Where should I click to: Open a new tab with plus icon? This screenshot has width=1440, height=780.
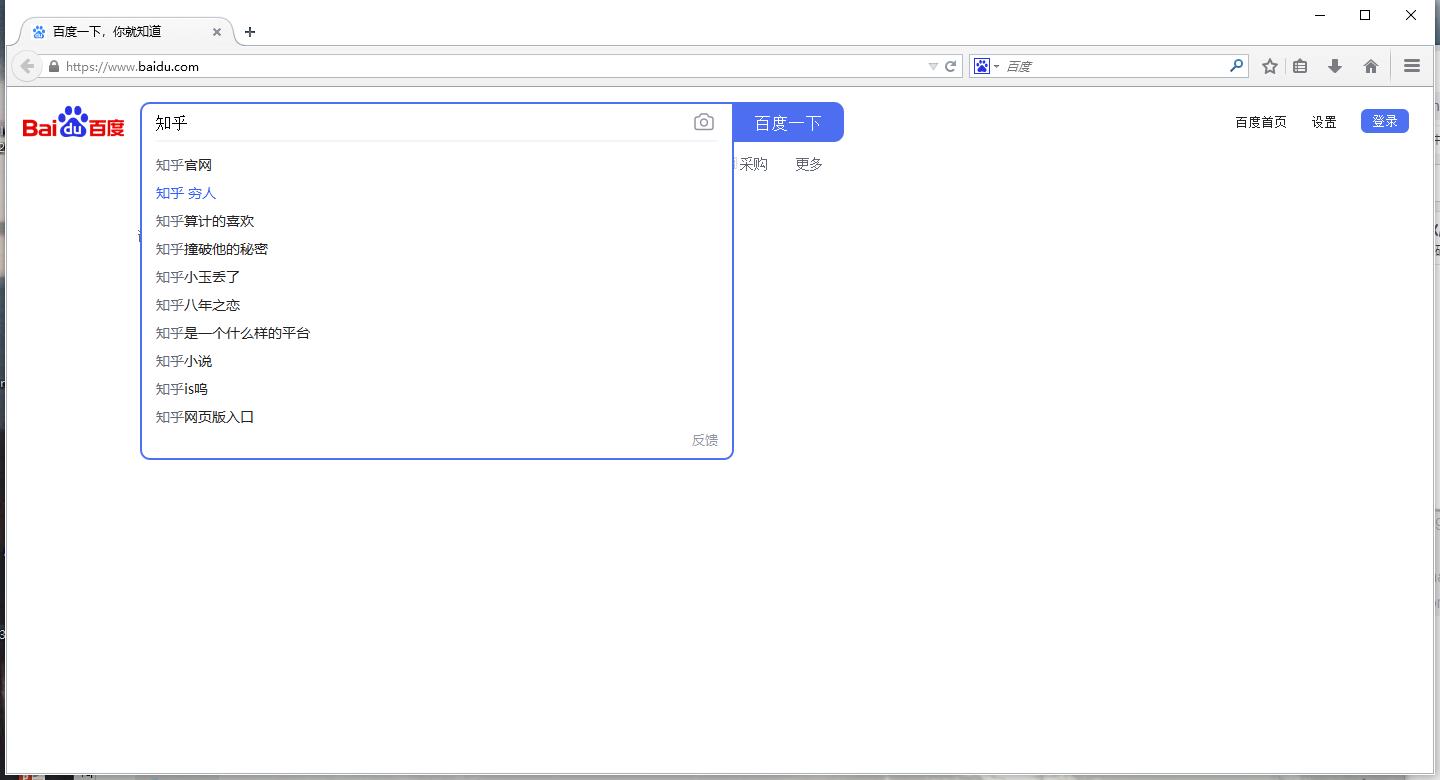[250, 32]
